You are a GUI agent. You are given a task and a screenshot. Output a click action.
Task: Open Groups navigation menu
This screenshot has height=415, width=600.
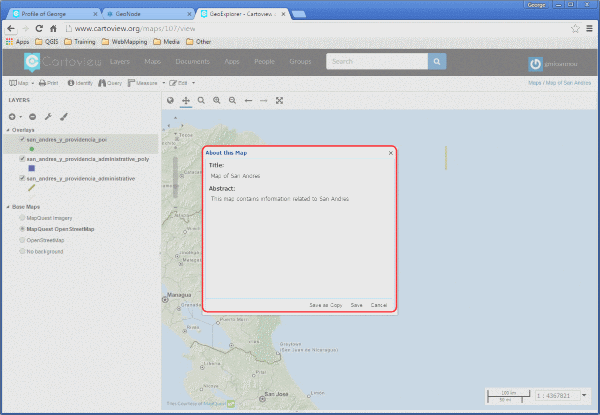[300, 62]
